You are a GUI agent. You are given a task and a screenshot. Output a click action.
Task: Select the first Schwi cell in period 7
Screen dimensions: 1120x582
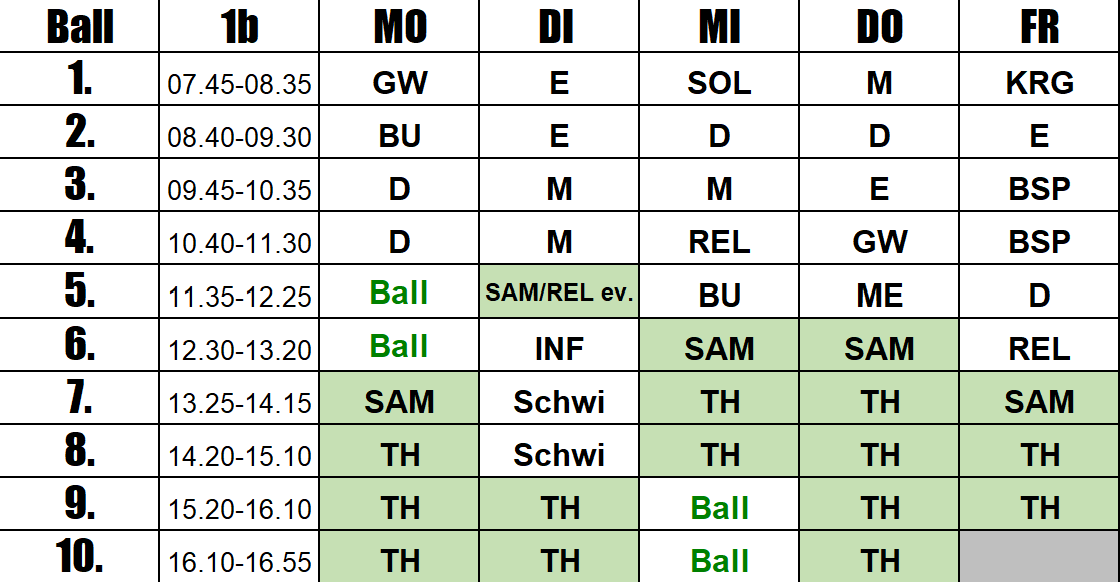click(x=559, y=398)
